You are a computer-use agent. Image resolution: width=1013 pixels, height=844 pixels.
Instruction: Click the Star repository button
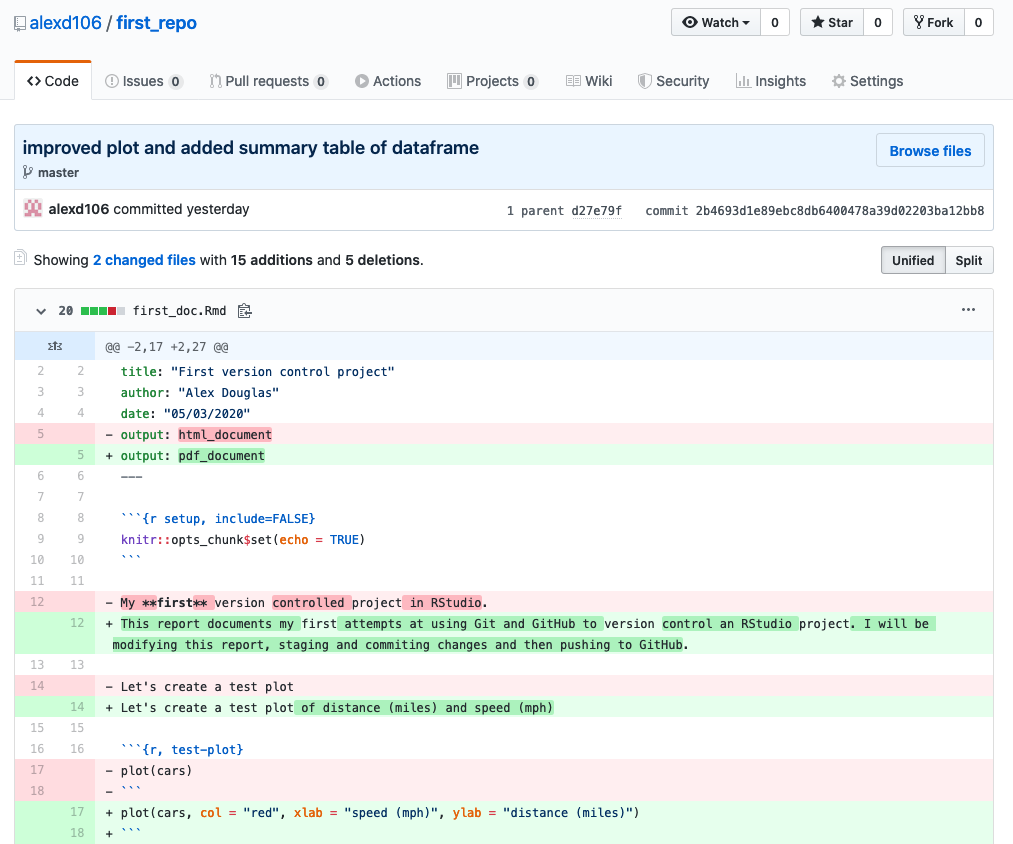[831, 22]
